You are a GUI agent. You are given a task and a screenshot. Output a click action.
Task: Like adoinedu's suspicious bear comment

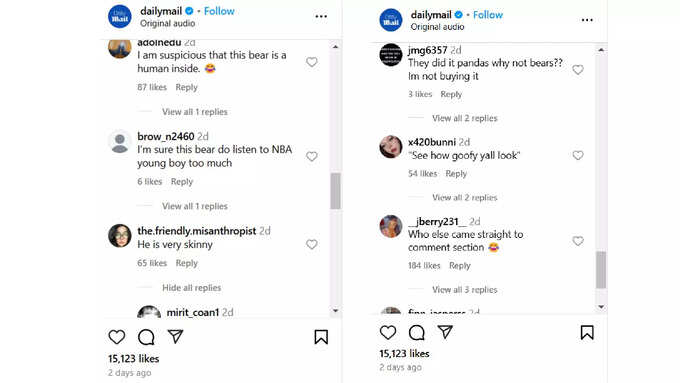(x=312, y=62)
